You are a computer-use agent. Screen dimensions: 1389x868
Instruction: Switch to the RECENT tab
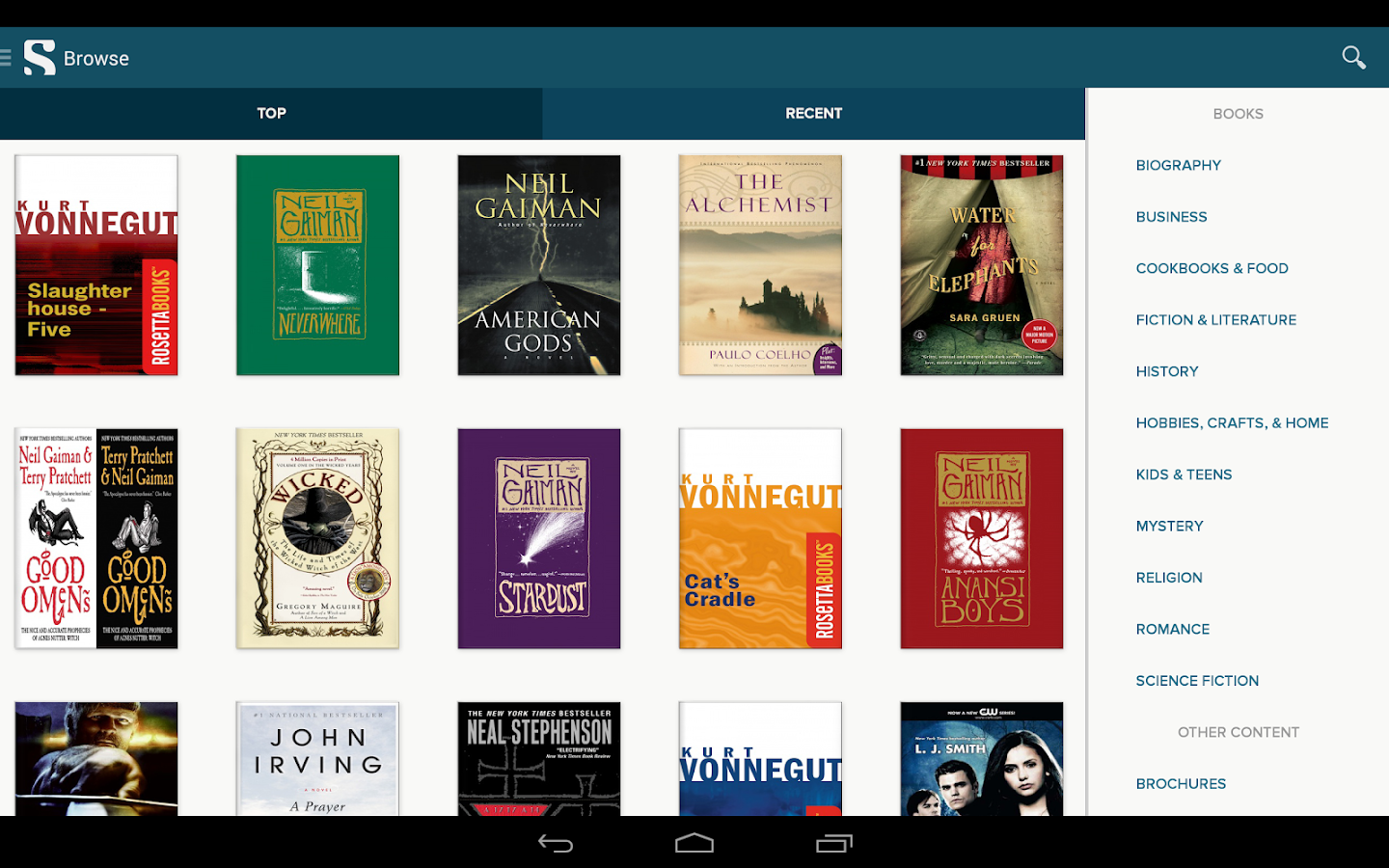814,114
